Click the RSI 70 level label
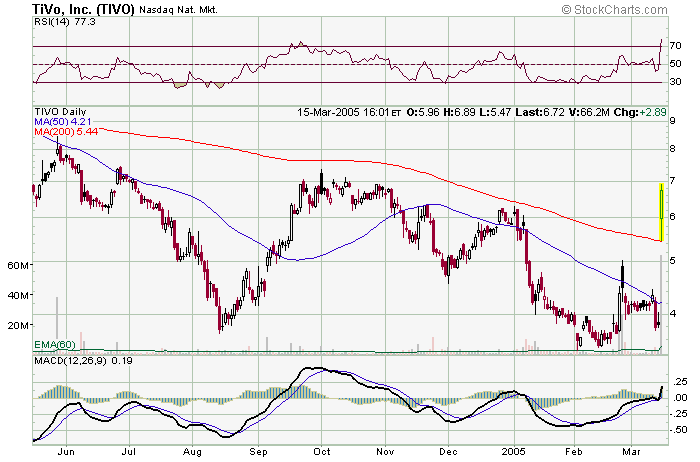 coord(675,46)
